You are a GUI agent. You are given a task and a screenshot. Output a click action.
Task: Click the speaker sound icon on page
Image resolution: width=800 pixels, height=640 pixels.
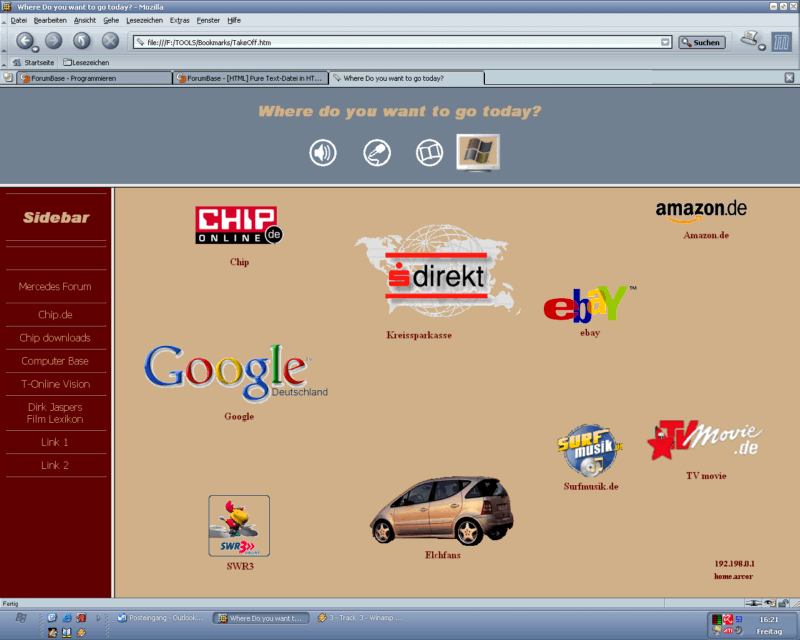[322, 152]
